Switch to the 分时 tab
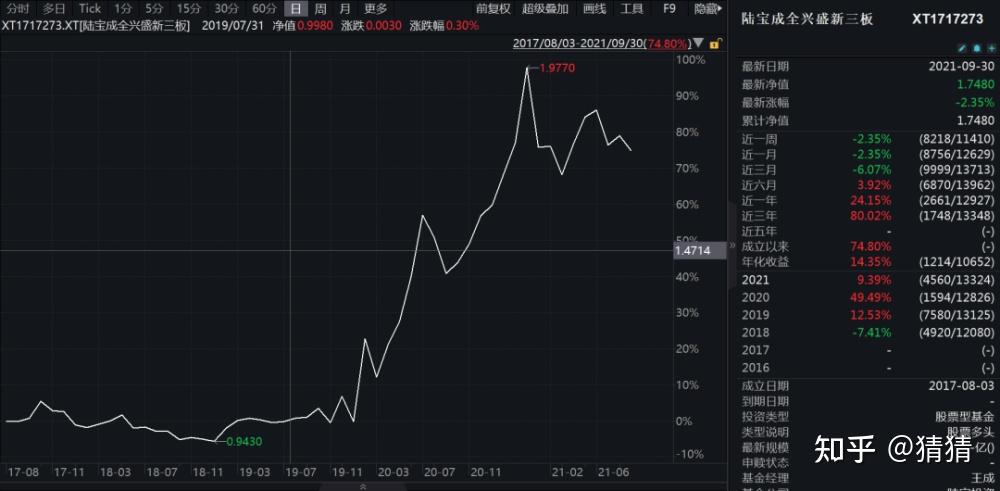 pyautogui.click(x=18, y=9)
